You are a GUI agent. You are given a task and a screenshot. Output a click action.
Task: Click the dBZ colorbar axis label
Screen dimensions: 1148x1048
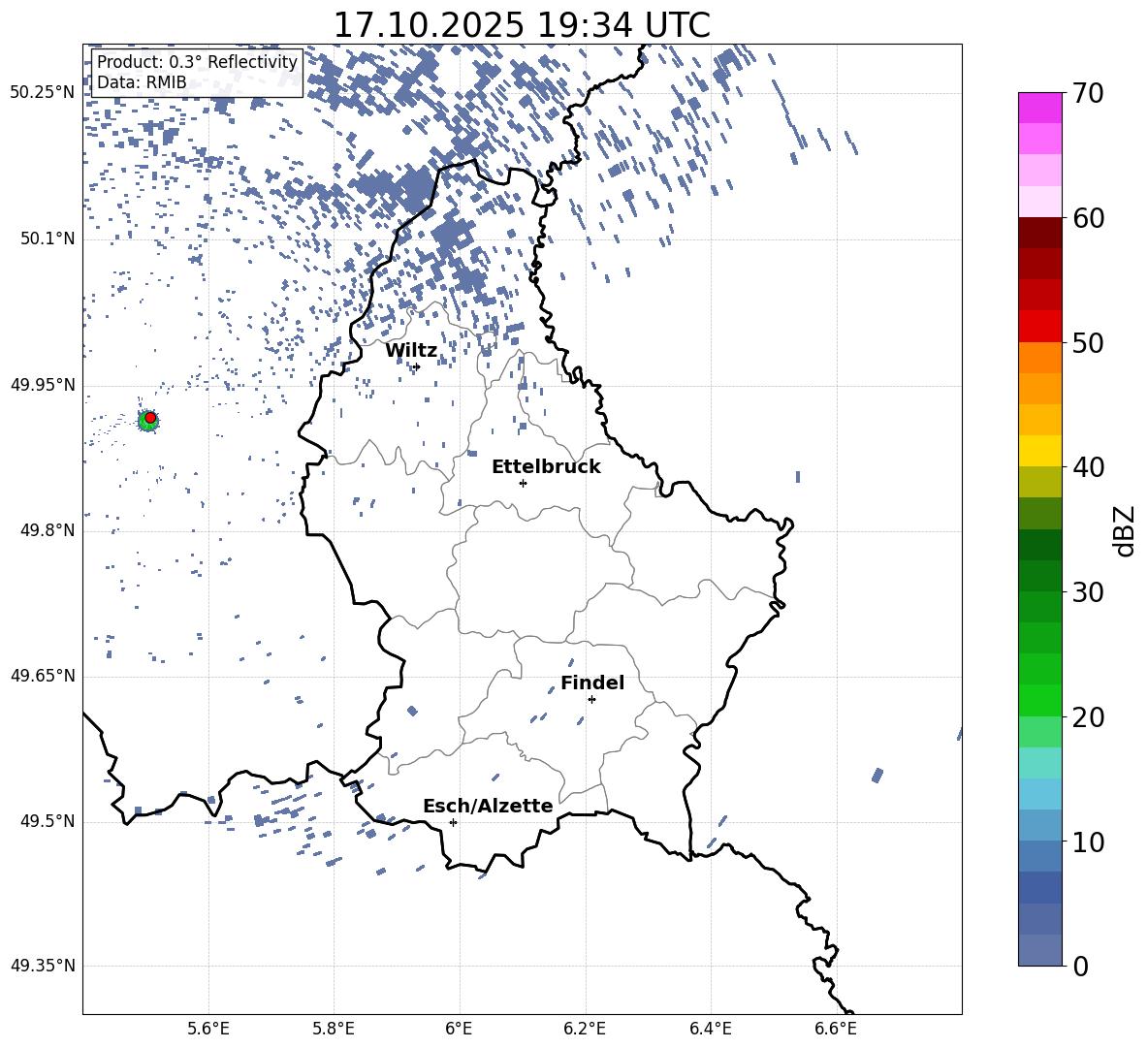1123,530
